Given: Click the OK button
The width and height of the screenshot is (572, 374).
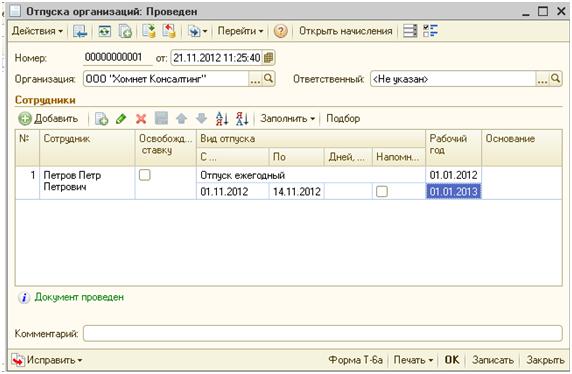Looking at the screenshot, I should tap(452, 360).
